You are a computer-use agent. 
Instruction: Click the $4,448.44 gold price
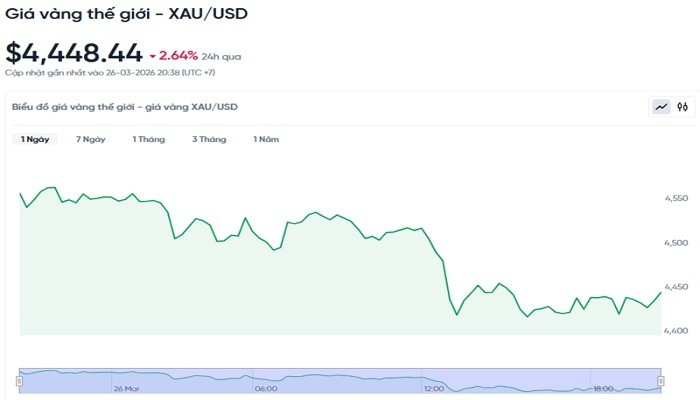point(72,52)
